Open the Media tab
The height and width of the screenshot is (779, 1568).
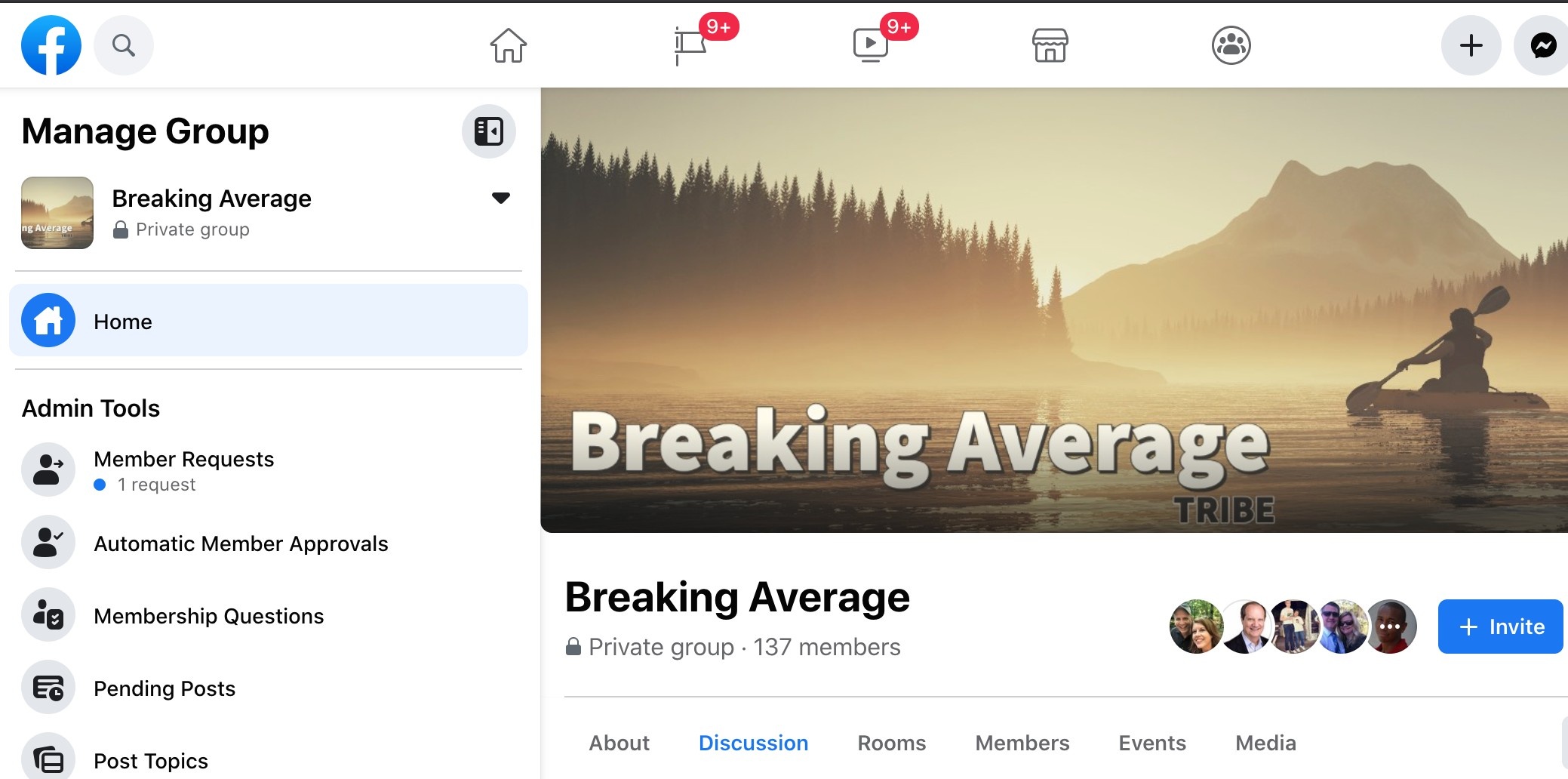(1265, 743)
